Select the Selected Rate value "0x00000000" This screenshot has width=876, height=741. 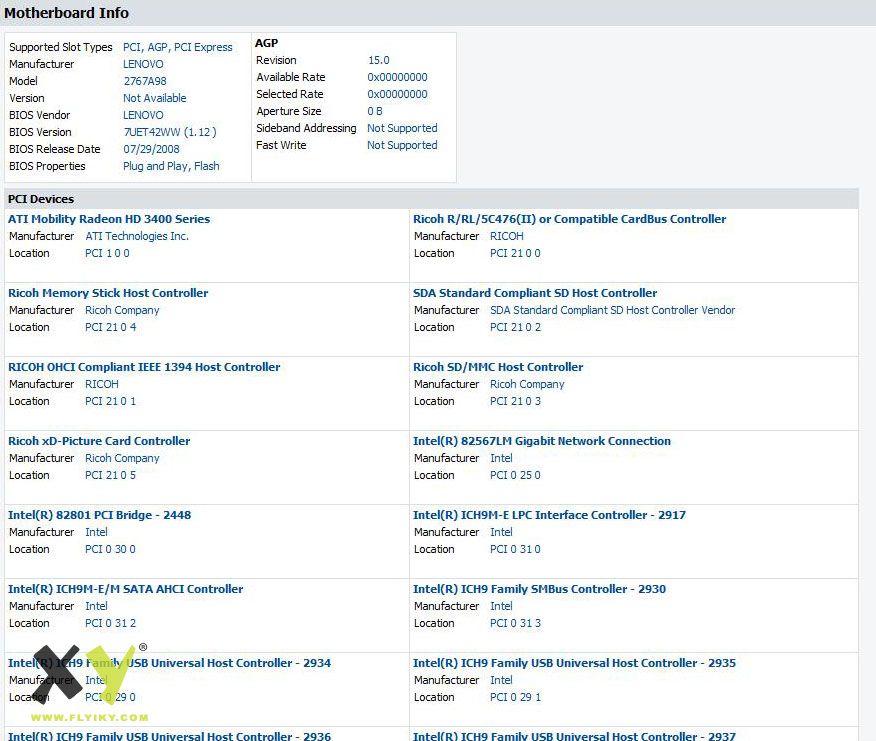point(397,94)
